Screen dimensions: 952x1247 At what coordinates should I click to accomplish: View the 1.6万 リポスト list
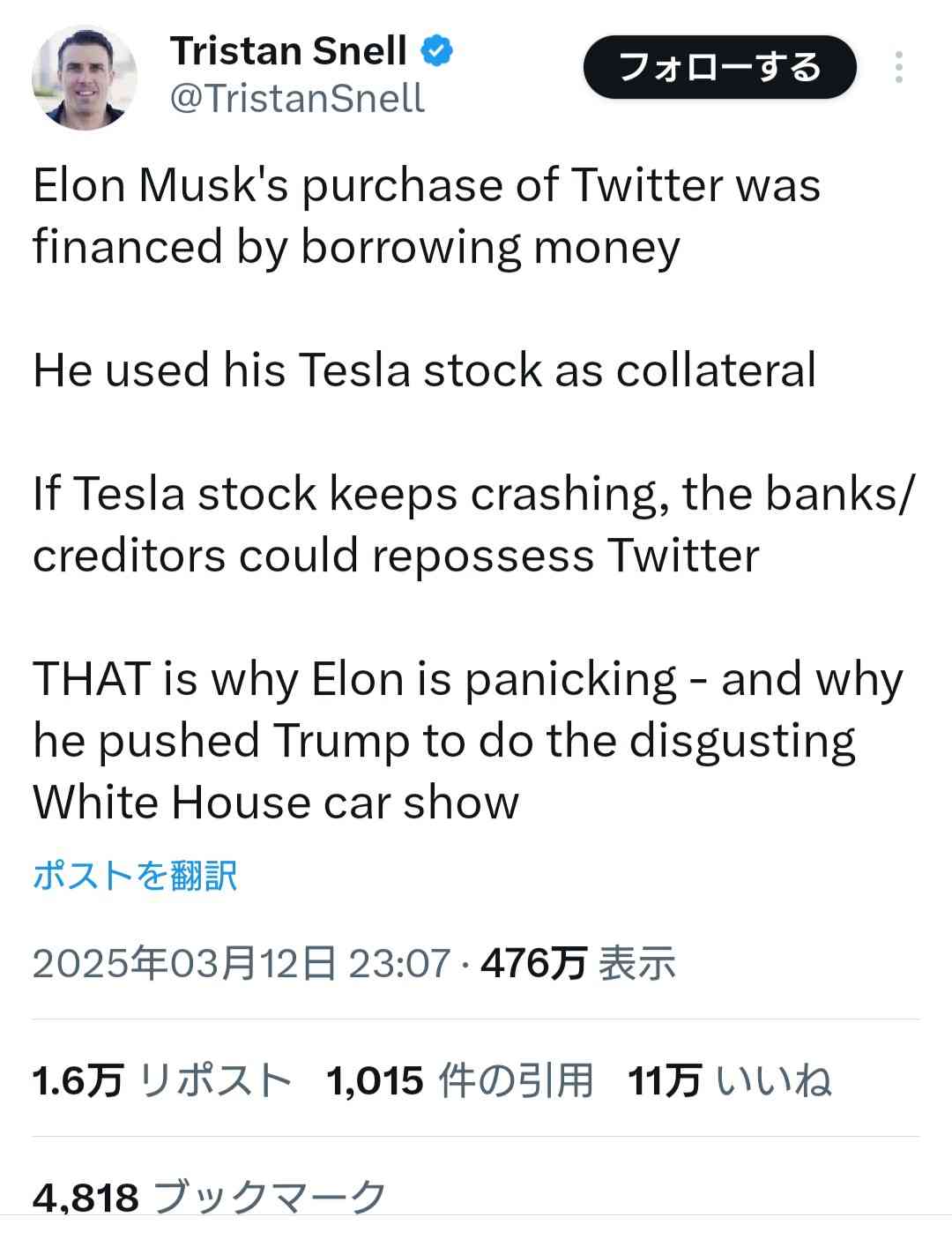pos(162,1080)
